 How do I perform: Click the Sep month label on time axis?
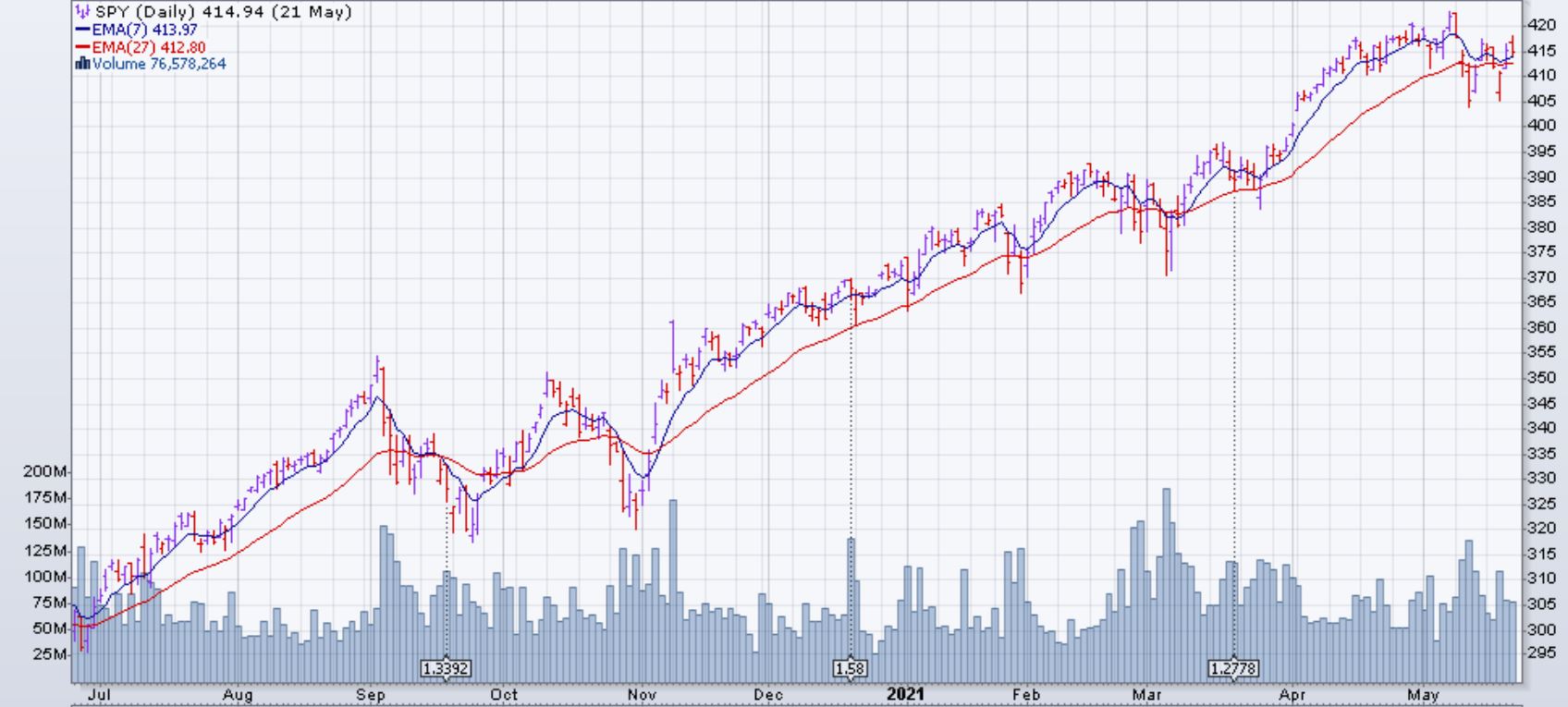pyautogui.click(x=372, y=694)
